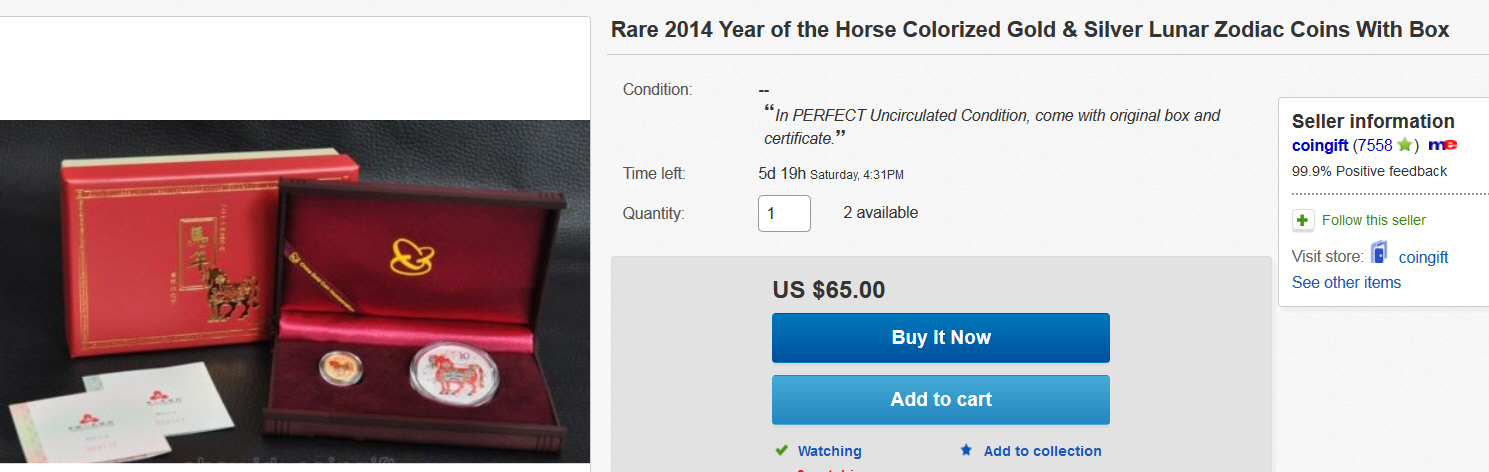
Task: Click the time left 5d 19h text
Action: [782, 174]
